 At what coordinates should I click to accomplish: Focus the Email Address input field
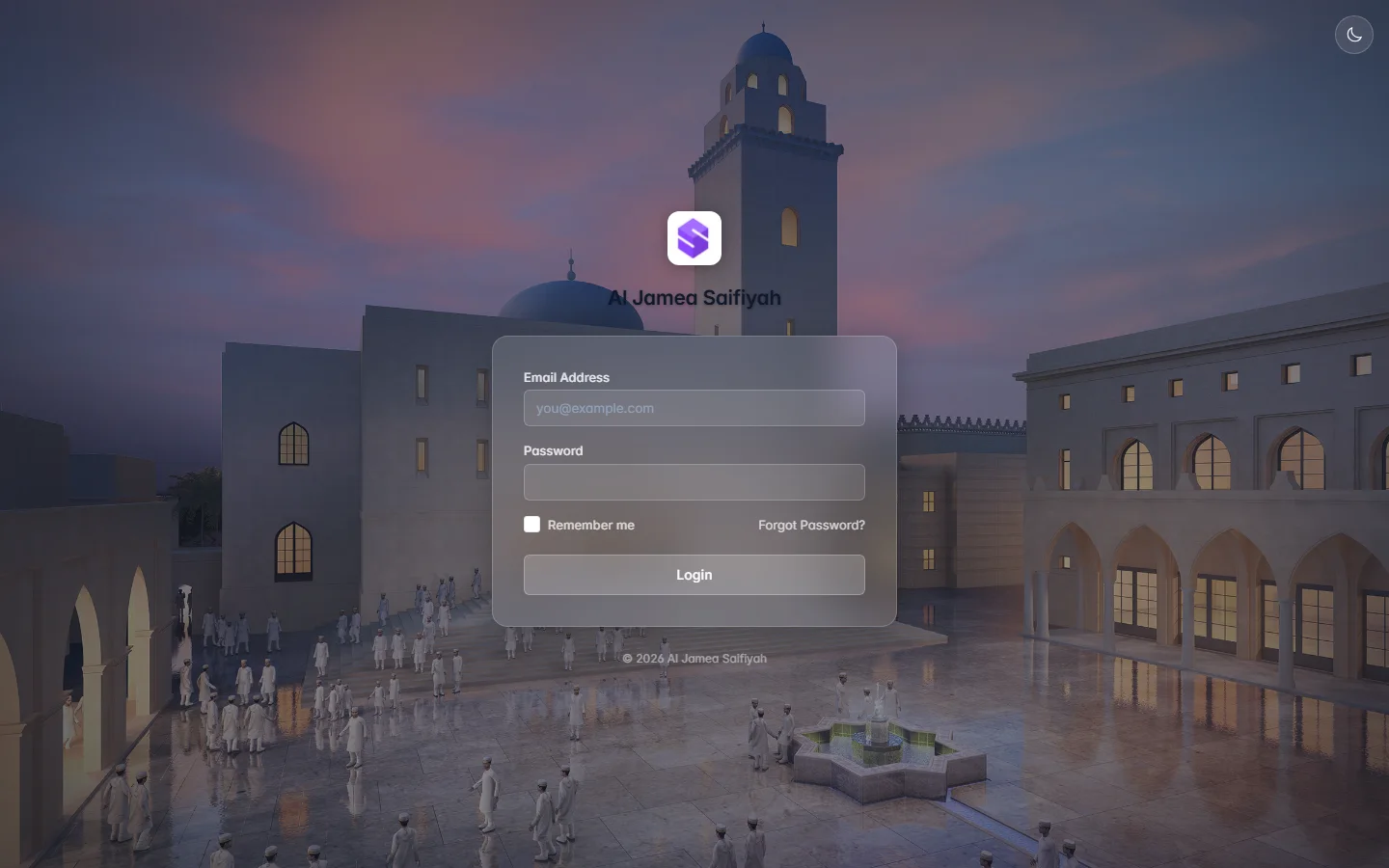(x=694, y=408)
